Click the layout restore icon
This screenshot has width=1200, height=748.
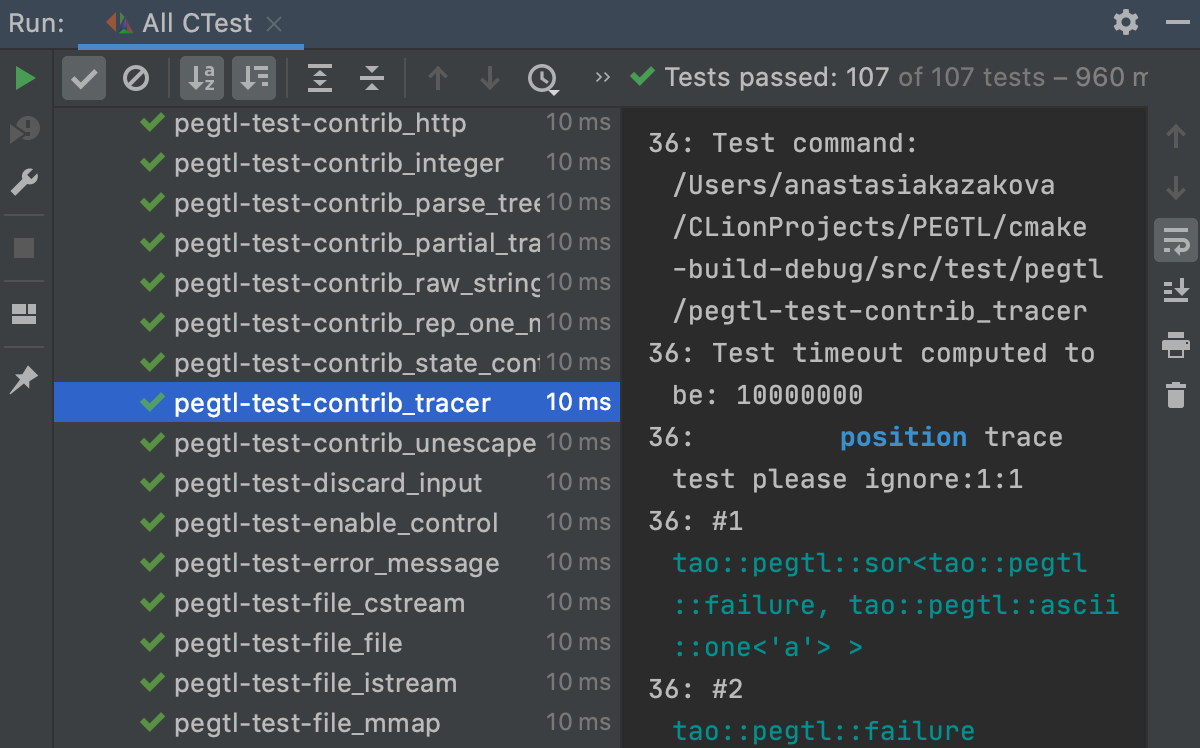(24, 315)
